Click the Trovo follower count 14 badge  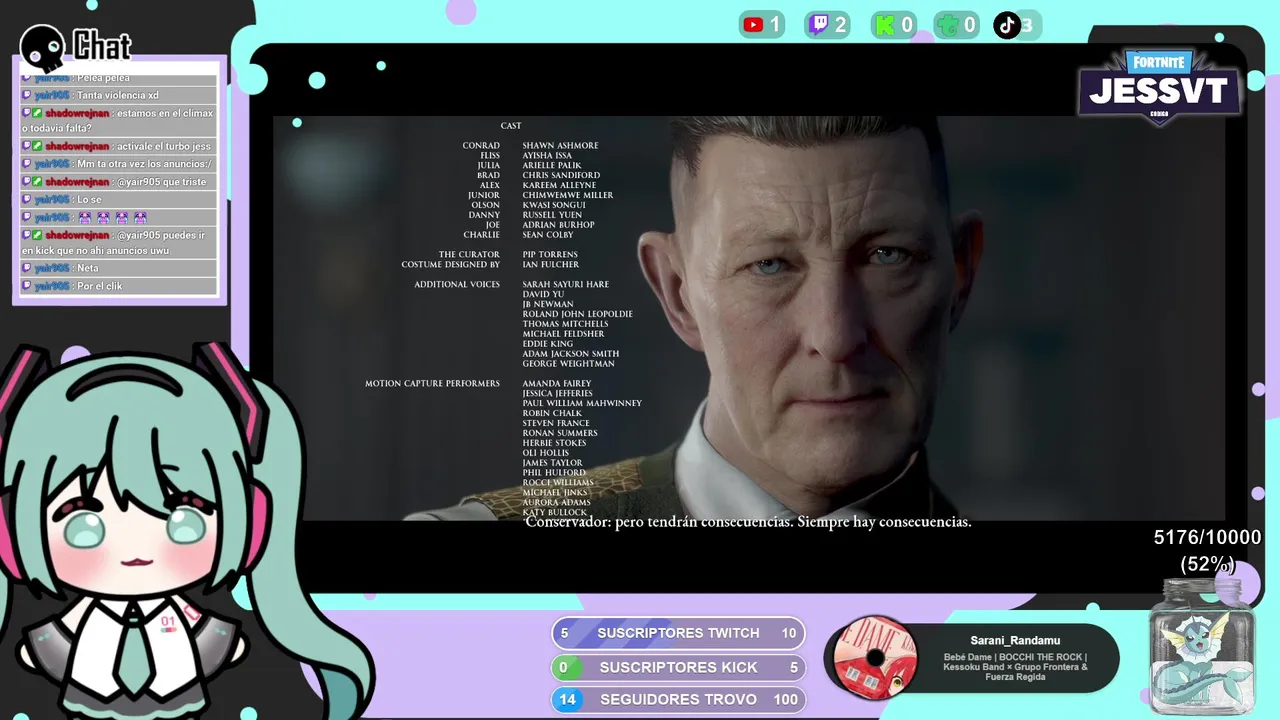coord(567,699)
